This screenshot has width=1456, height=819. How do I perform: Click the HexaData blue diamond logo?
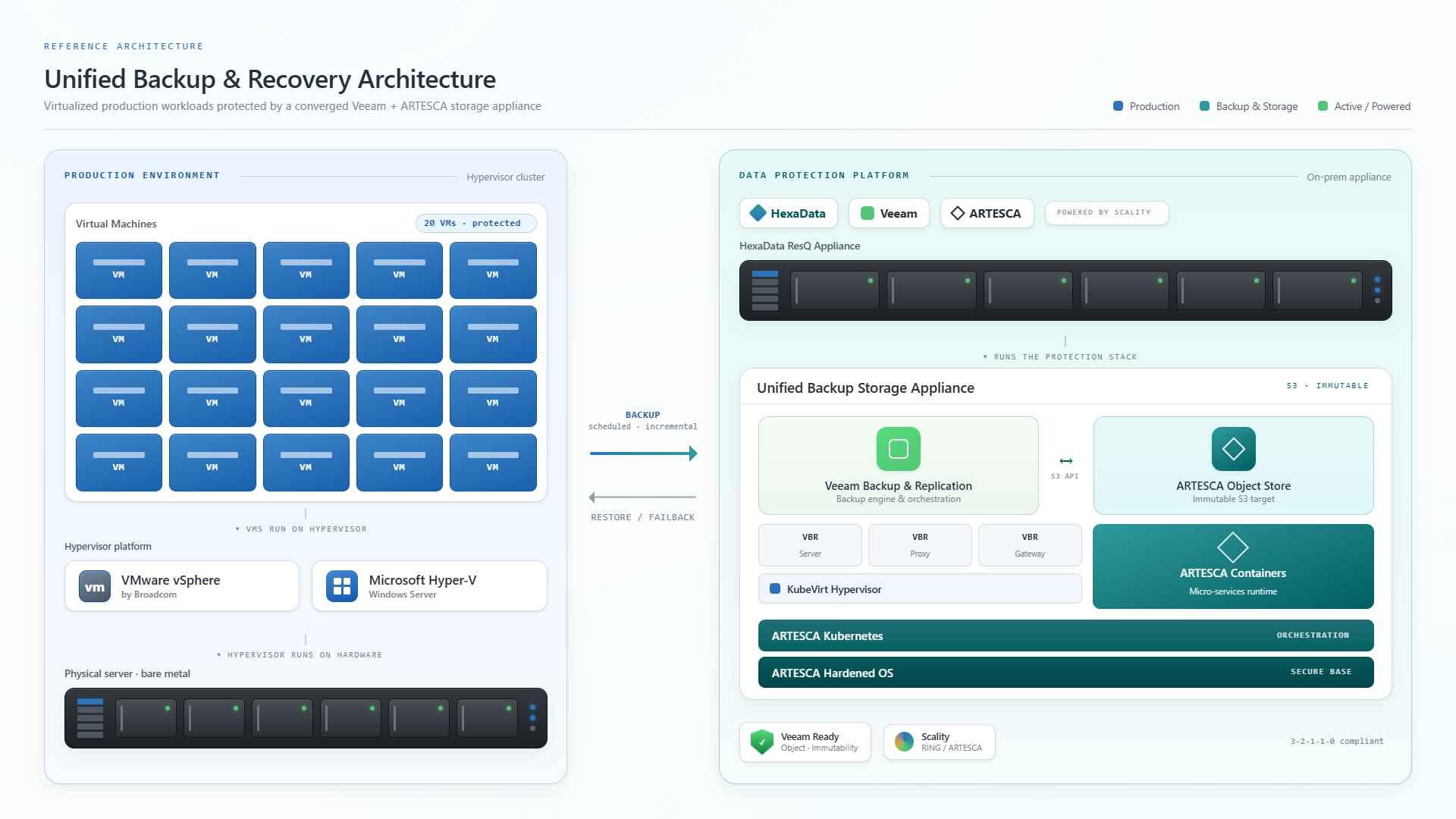[758, 213]
